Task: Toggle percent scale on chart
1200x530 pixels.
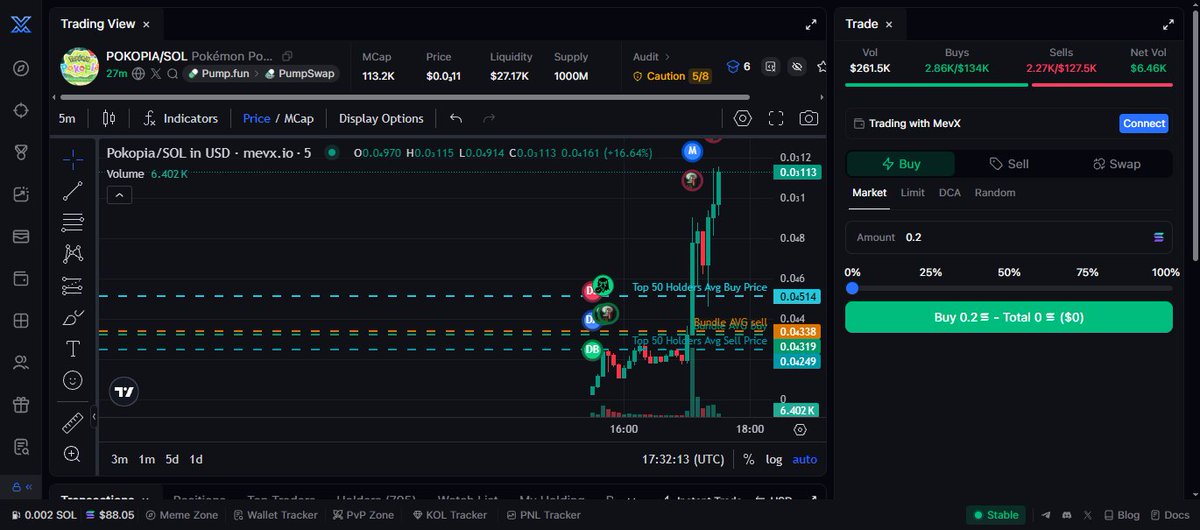Action: coord(749,459)
